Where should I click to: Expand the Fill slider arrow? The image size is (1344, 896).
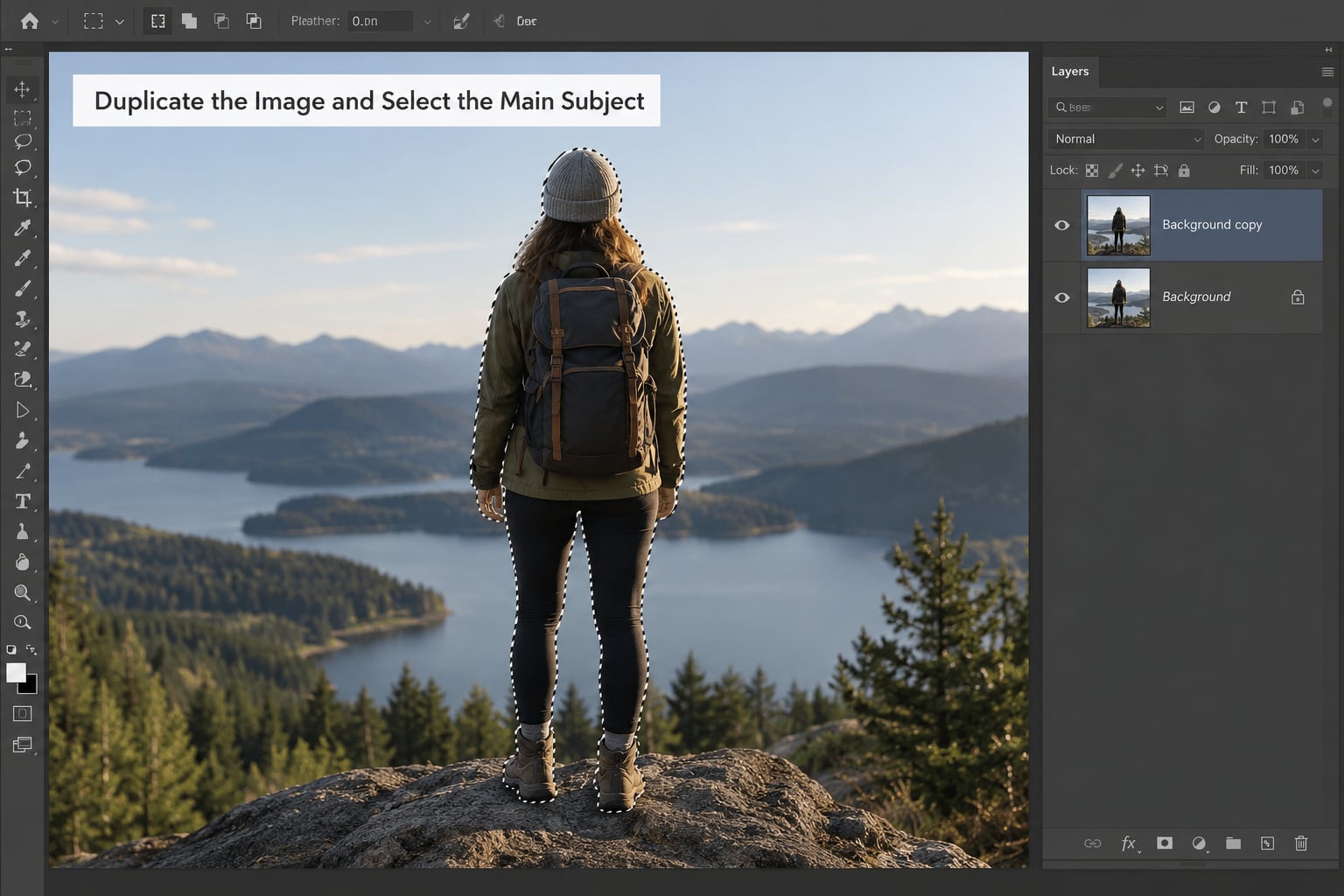(1315, 171)
